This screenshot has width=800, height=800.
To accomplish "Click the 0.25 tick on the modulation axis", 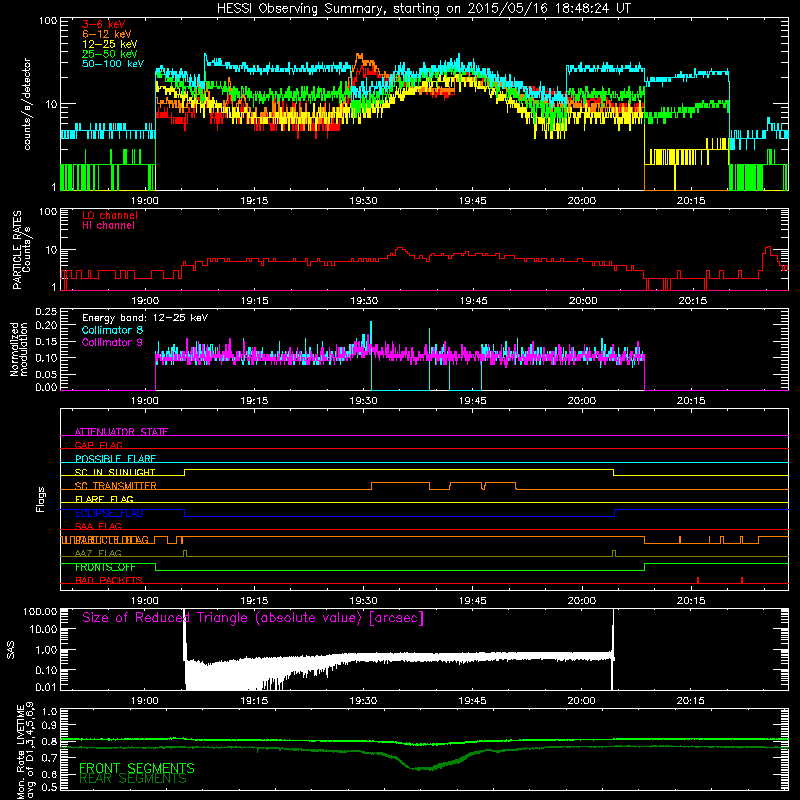I will click(46, 312).
